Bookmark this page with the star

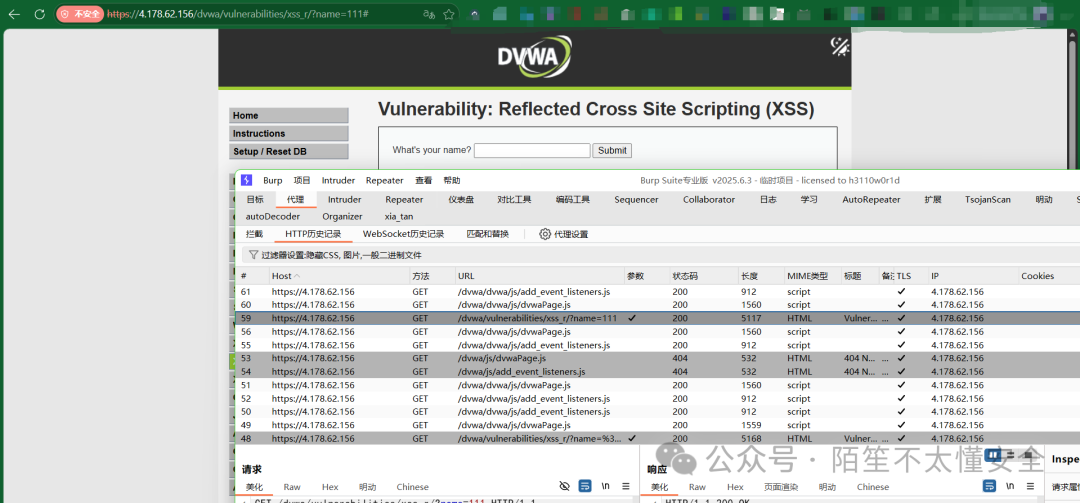[448, 14]
